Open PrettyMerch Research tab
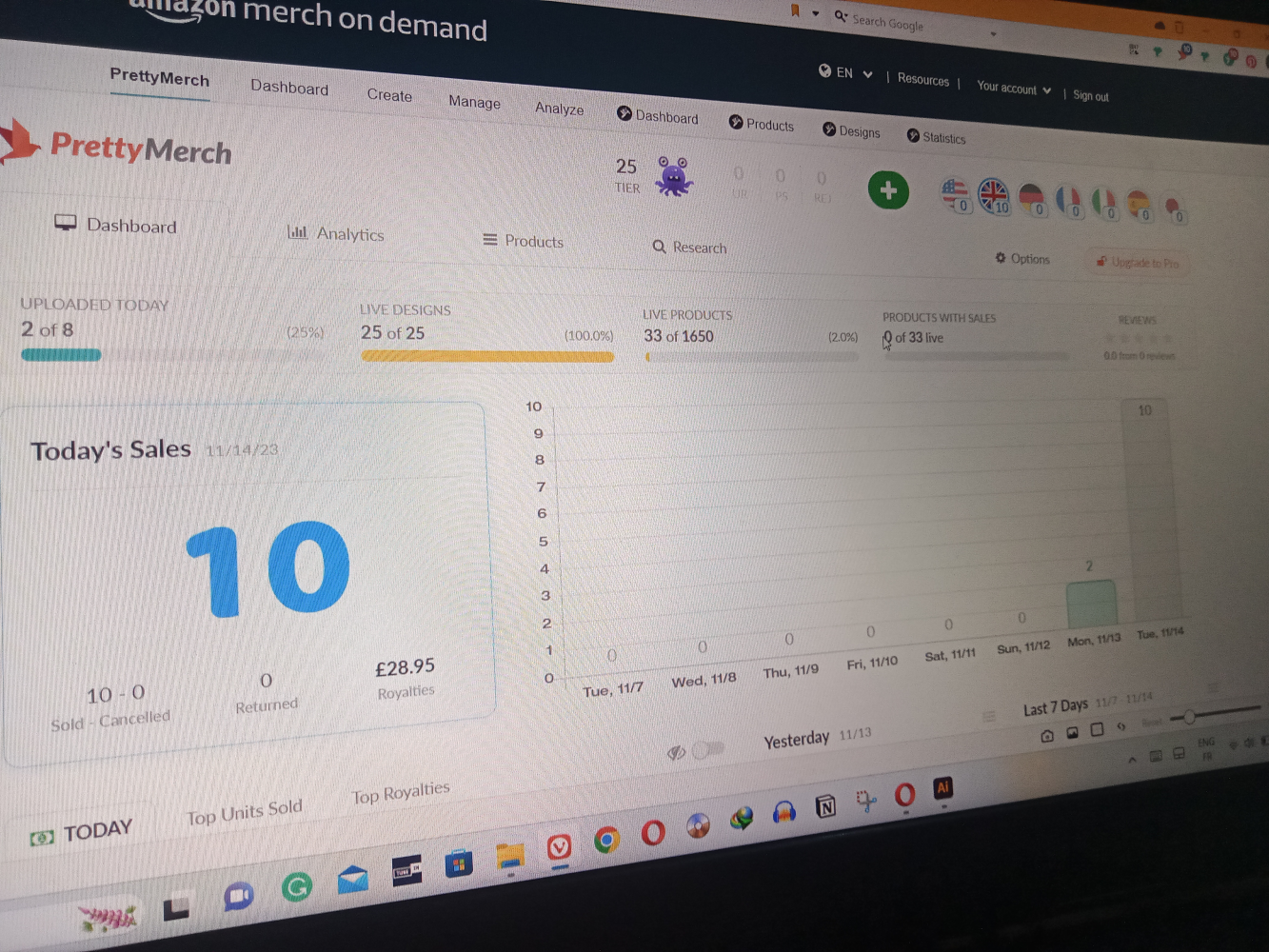This screenshot has width=1269, height=952. [x=690, y=247]
